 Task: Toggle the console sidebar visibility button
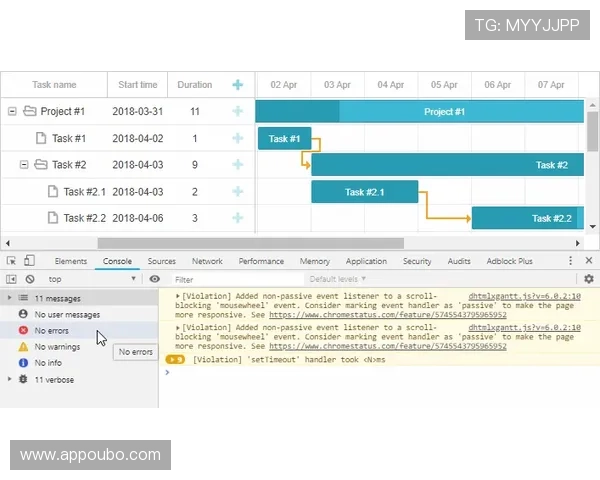pos(11,279)
